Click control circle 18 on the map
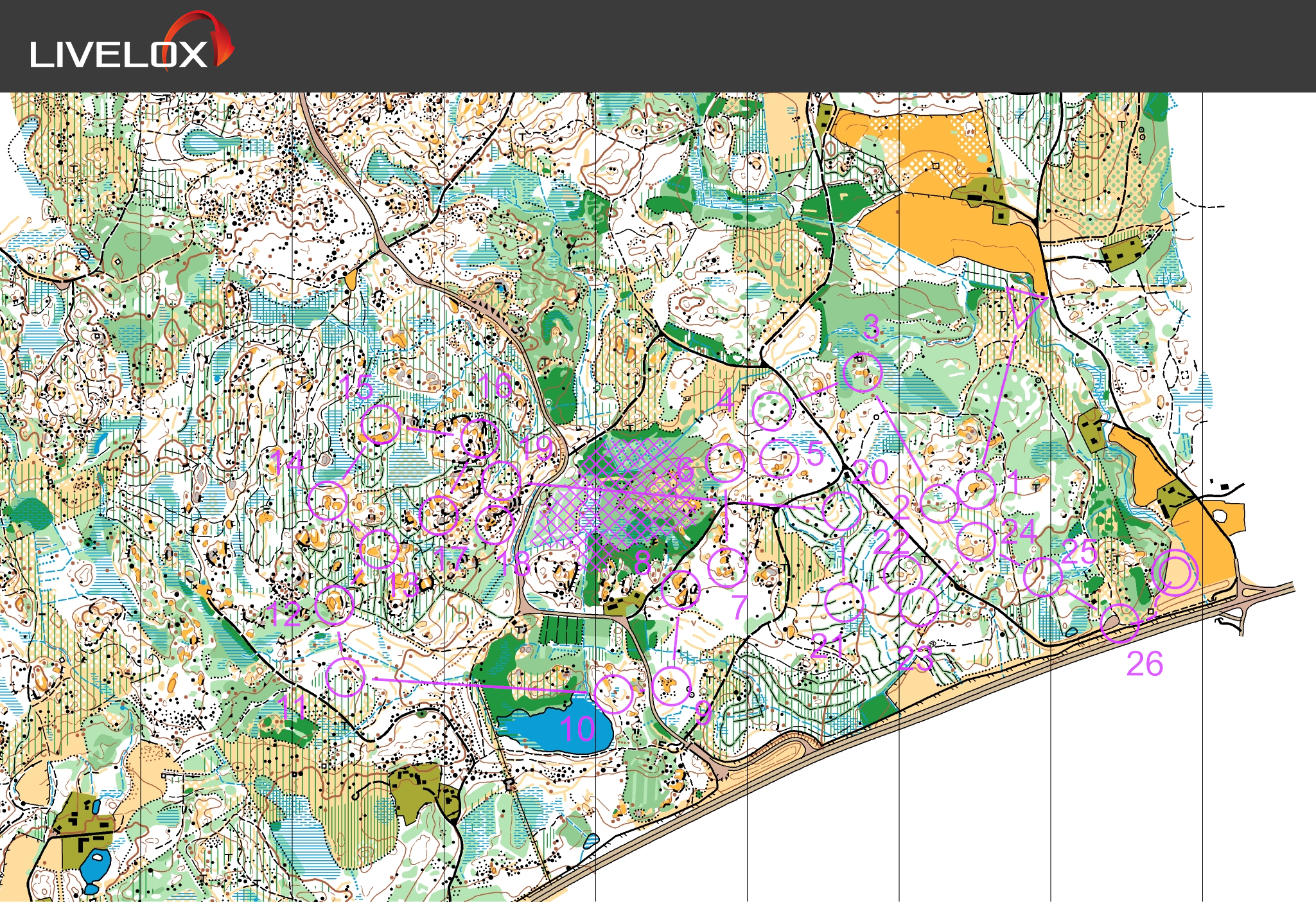Viewport: 1316px width, 902px height. tap(495, 525)
